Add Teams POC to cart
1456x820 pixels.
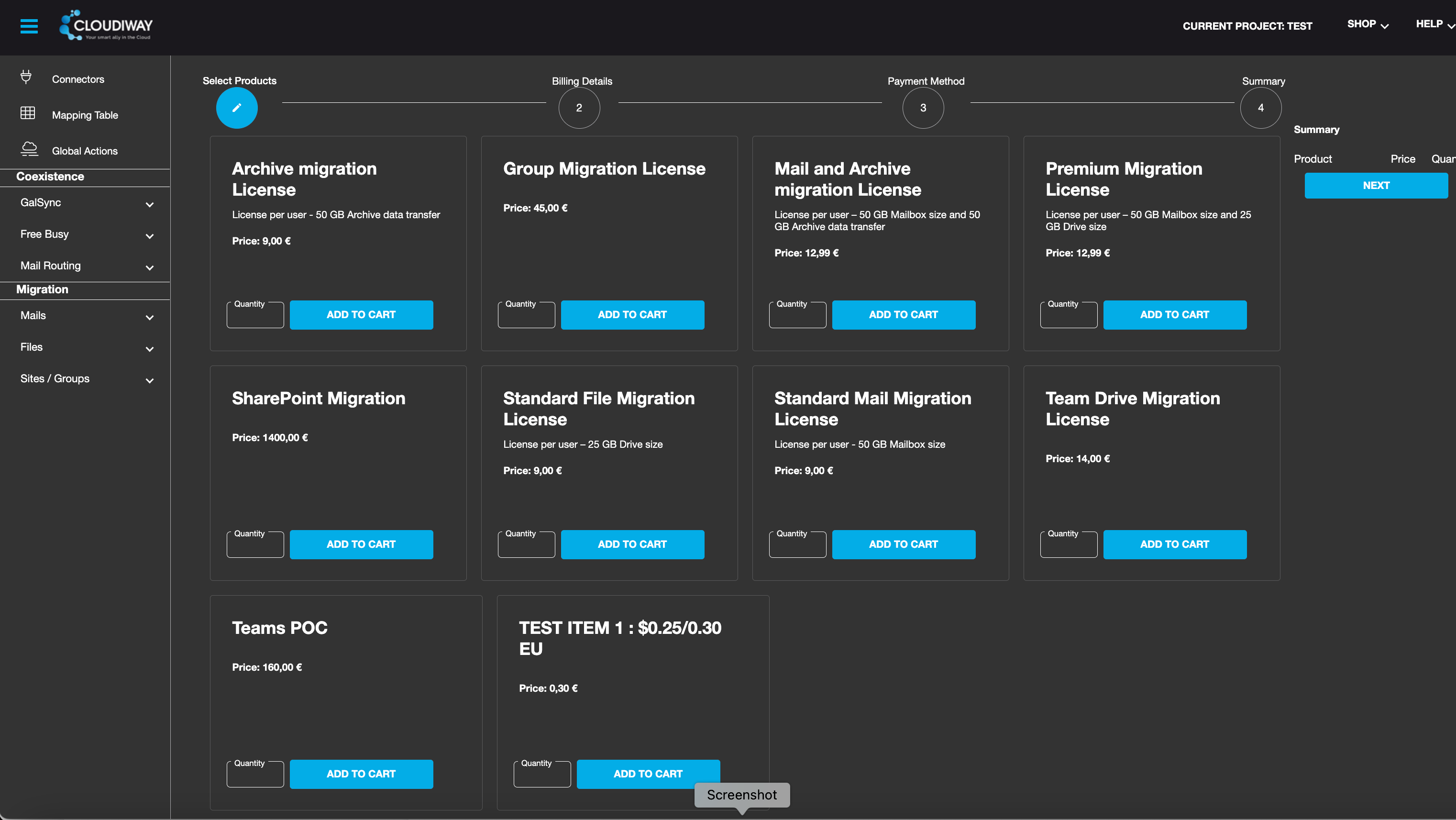click(x=361, y=774)
